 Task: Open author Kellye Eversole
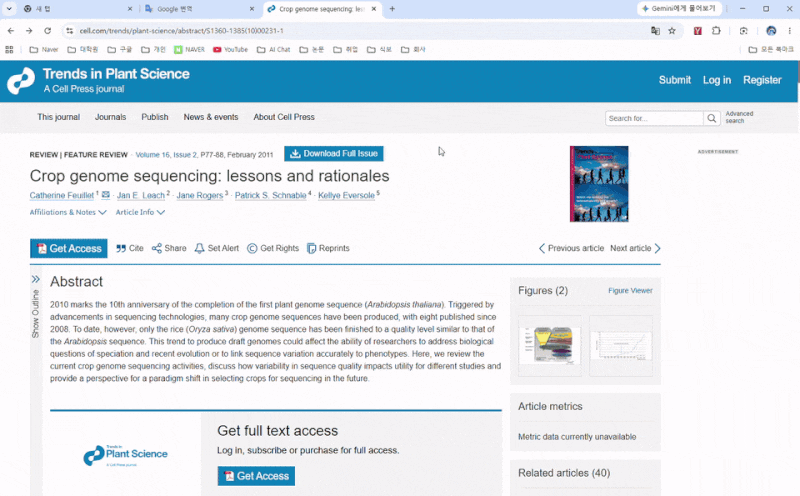pyautogui.click(x=346, y=195)
